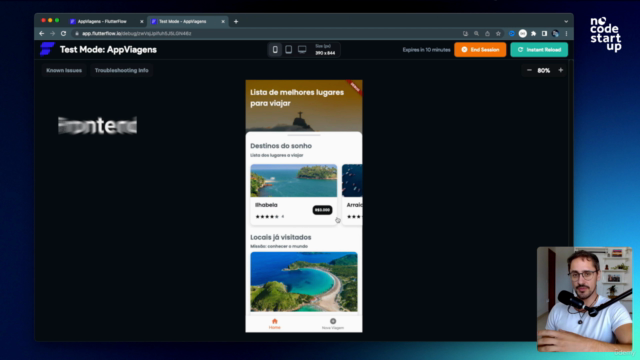The width and height of the screenshot is (640, 360).
Task: Click the zoom magnifier icon in address bar
Action: point(476,33)
